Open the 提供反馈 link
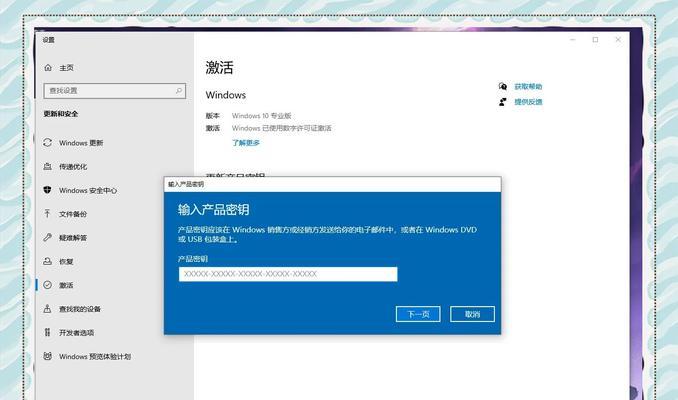The height and width of the screenshot is (400, 678). pos(528,102)
